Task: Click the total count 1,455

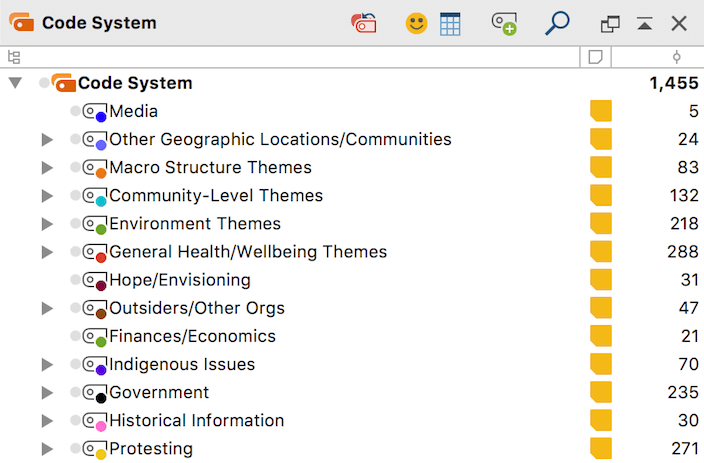Action: coord(674,83)
